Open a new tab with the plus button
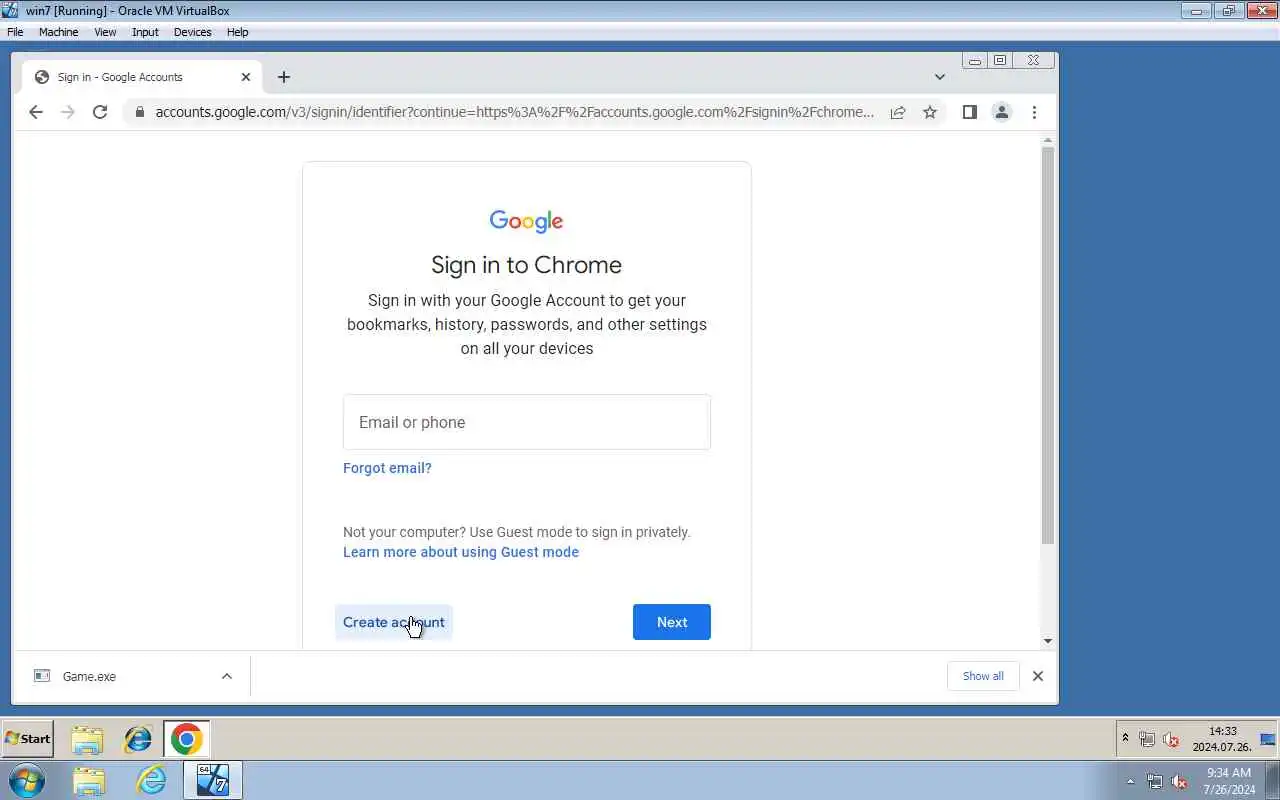 click(284, 77)
